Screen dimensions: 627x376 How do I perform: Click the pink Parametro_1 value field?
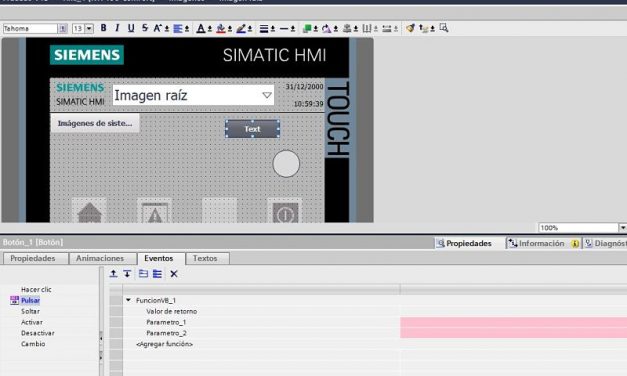coord(513,322)
